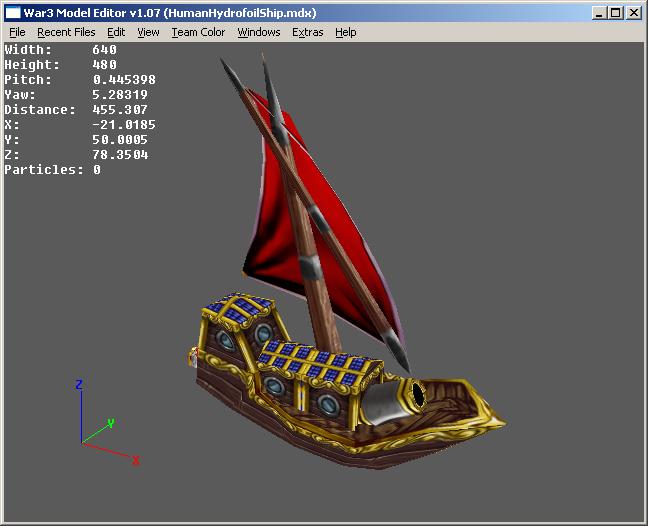The height and width of the screenshot is (526, 648).
Task: Click the application icon in title bar
Action: point(13,13)
